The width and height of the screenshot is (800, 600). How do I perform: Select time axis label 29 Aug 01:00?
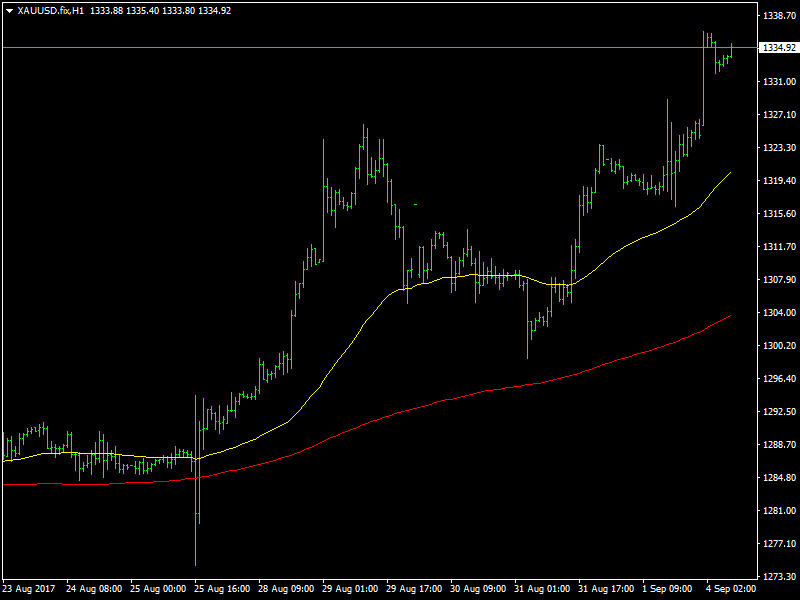click(x=351, y=589)
